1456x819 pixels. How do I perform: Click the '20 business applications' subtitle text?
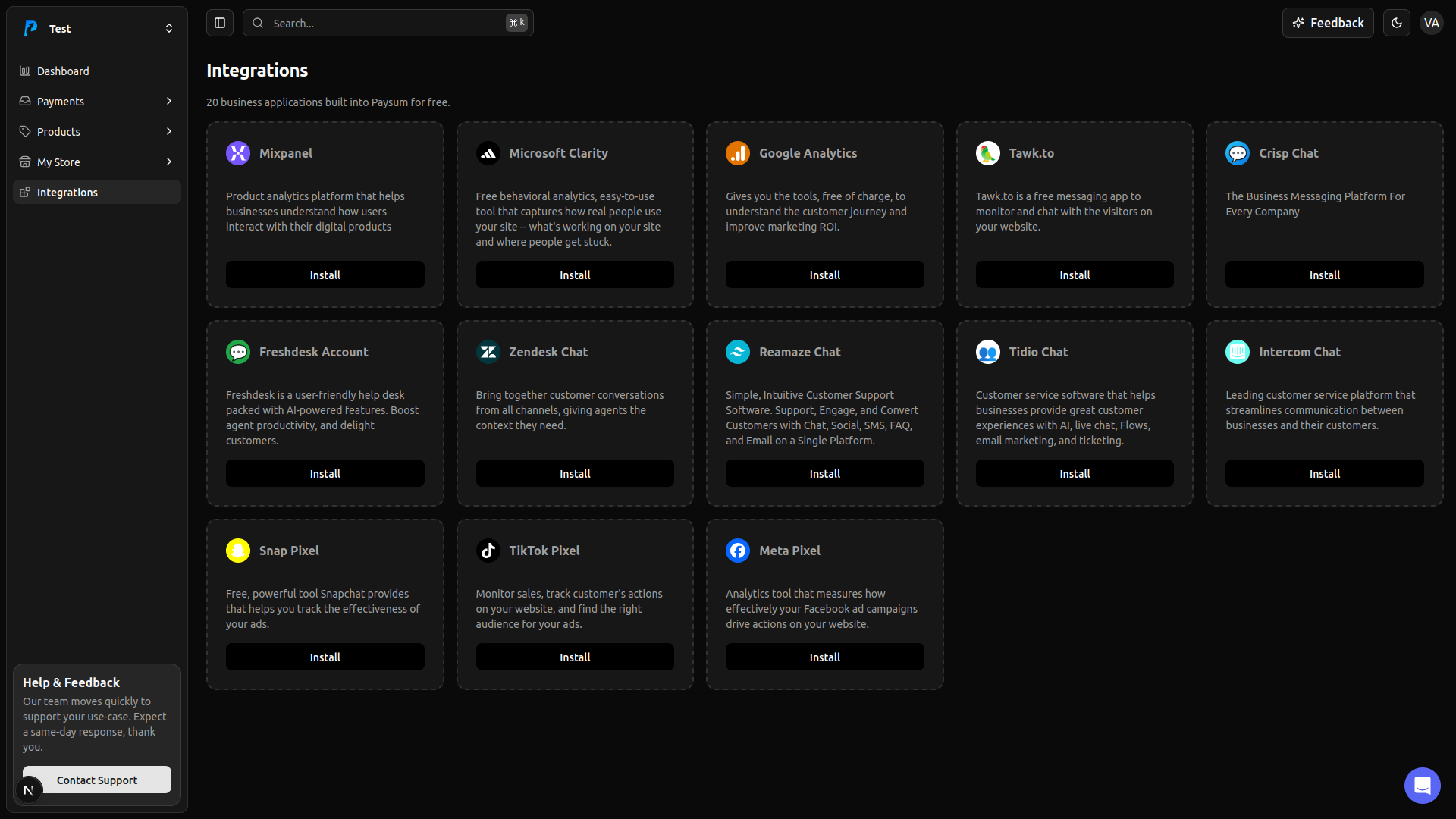328,102
